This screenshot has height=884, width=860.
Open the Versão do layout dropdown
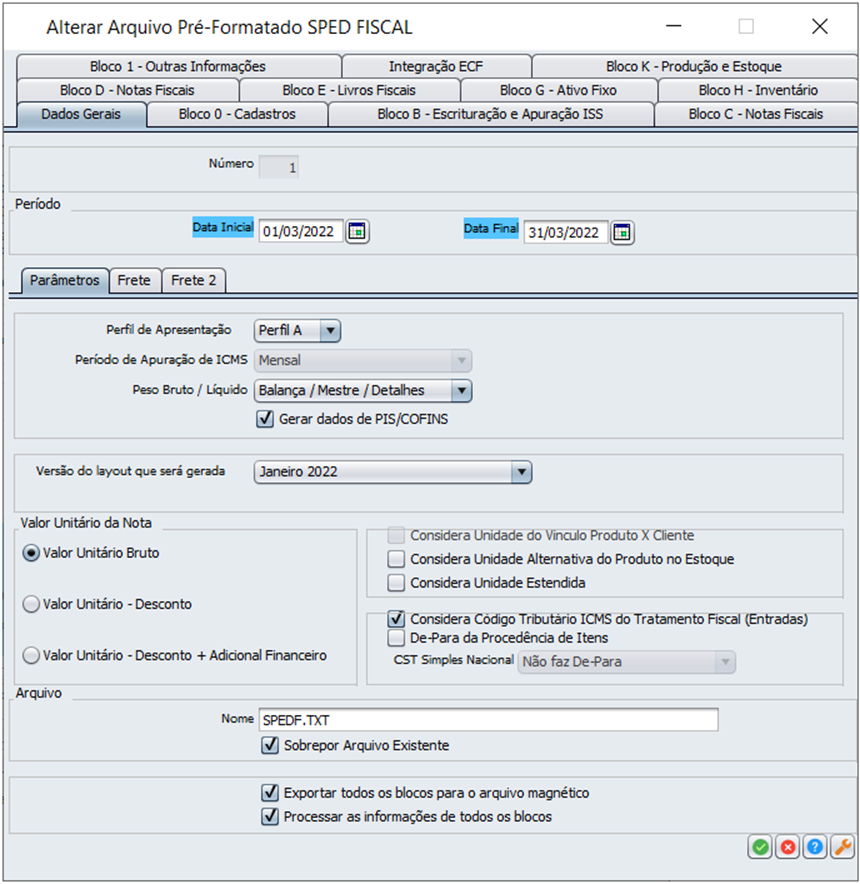coord(392,472)
